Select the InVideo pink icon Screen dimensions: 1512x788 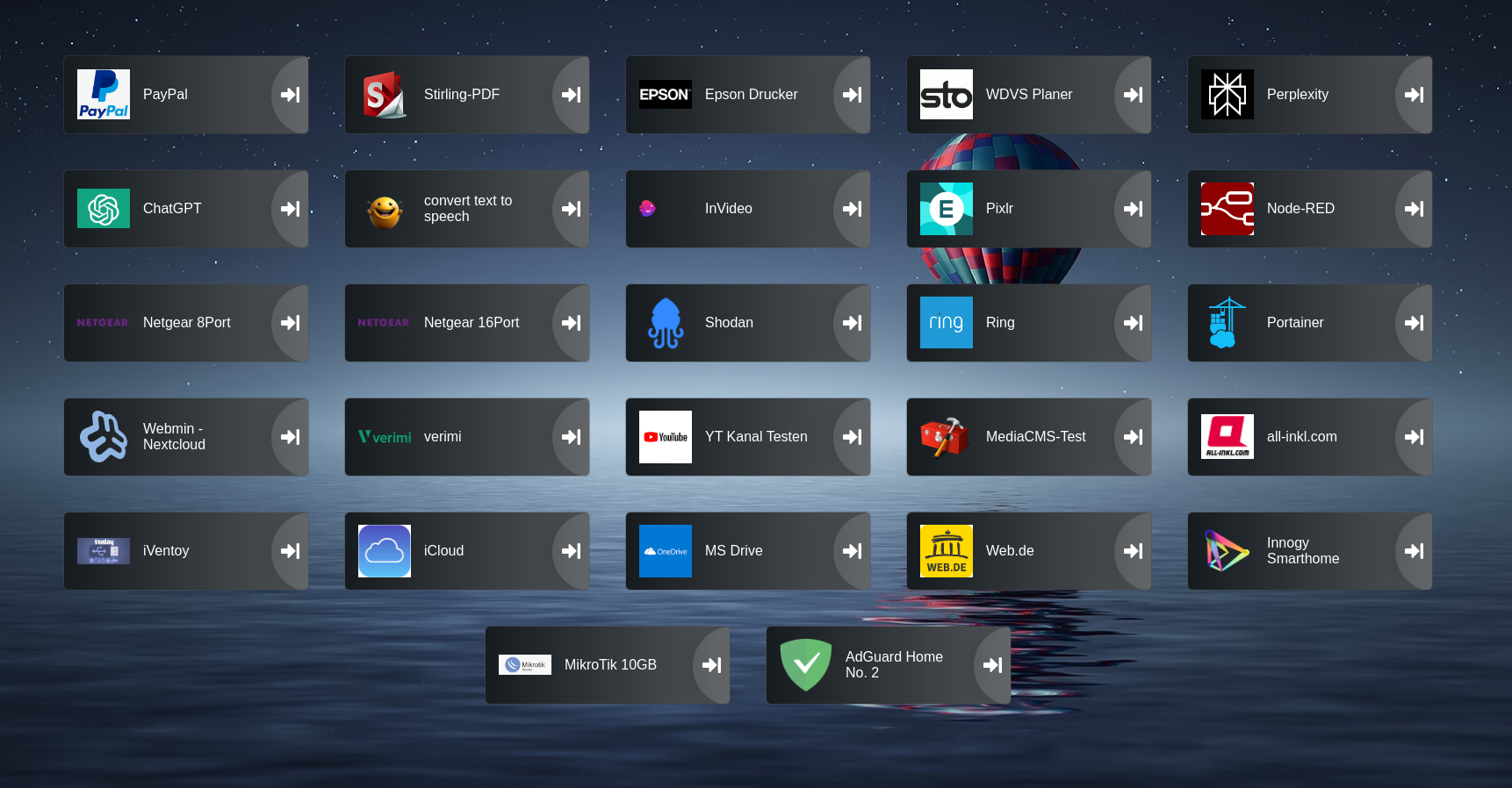tap(647, 209)
